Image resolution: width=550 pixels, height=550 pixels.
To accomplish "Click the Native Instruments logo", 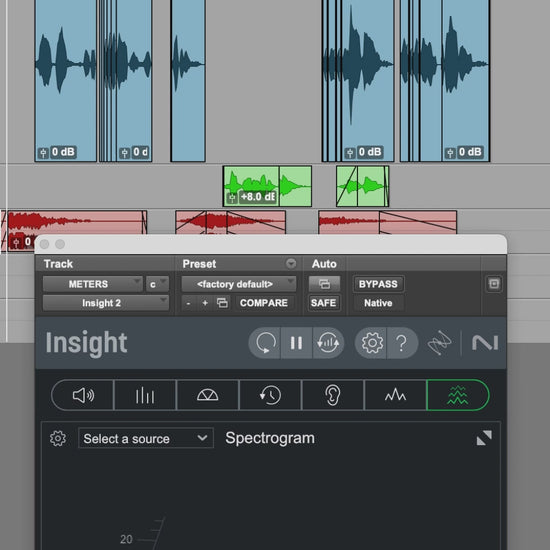I will click(485, 343).
